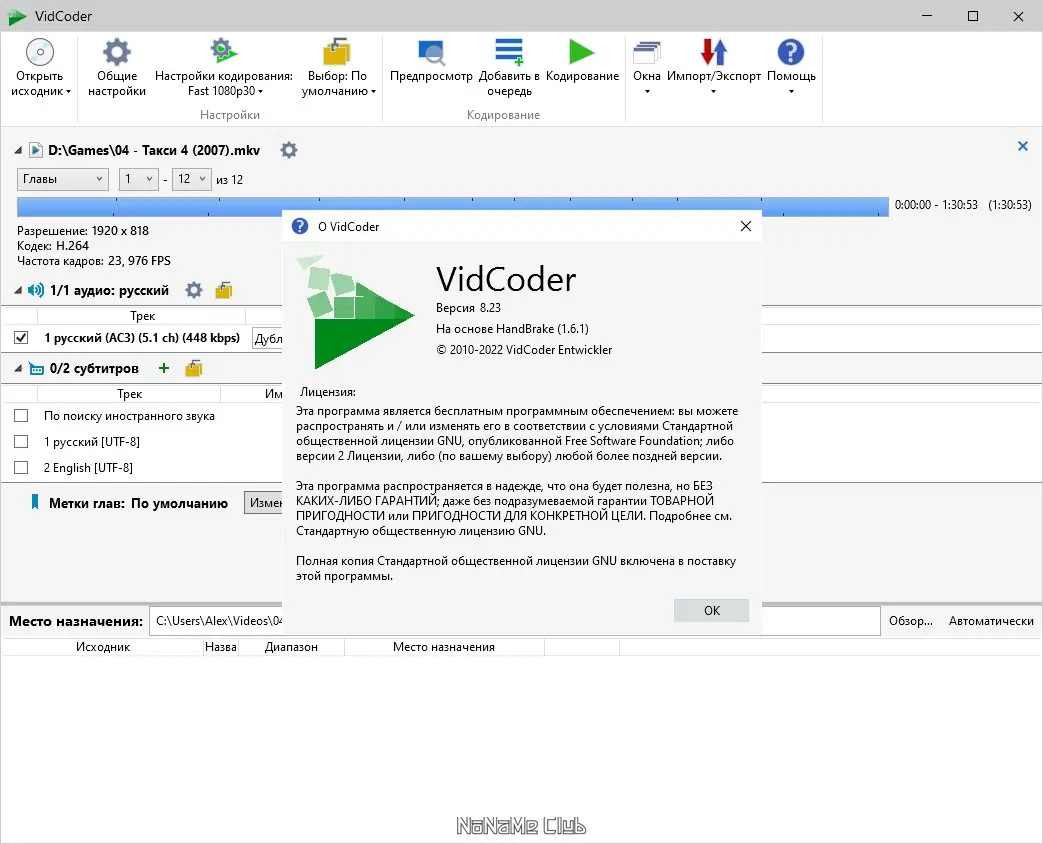Toggle checkbox for '1 русский (AC3)' audio track
The height and width of the screenshot is (844, 1043).
pos(21,337)
